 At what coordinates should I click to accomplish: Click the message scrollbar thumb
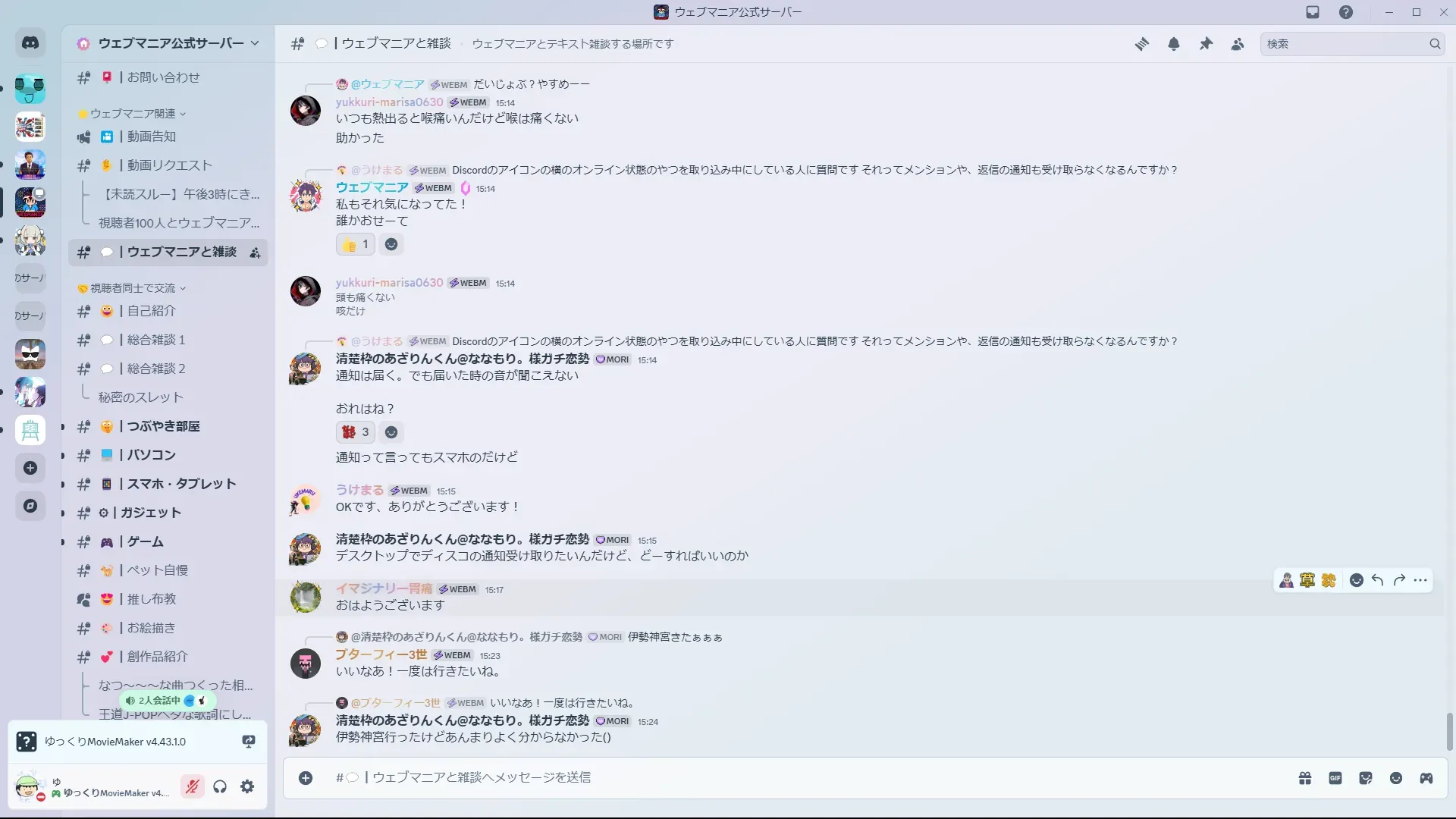[1450, 730]
